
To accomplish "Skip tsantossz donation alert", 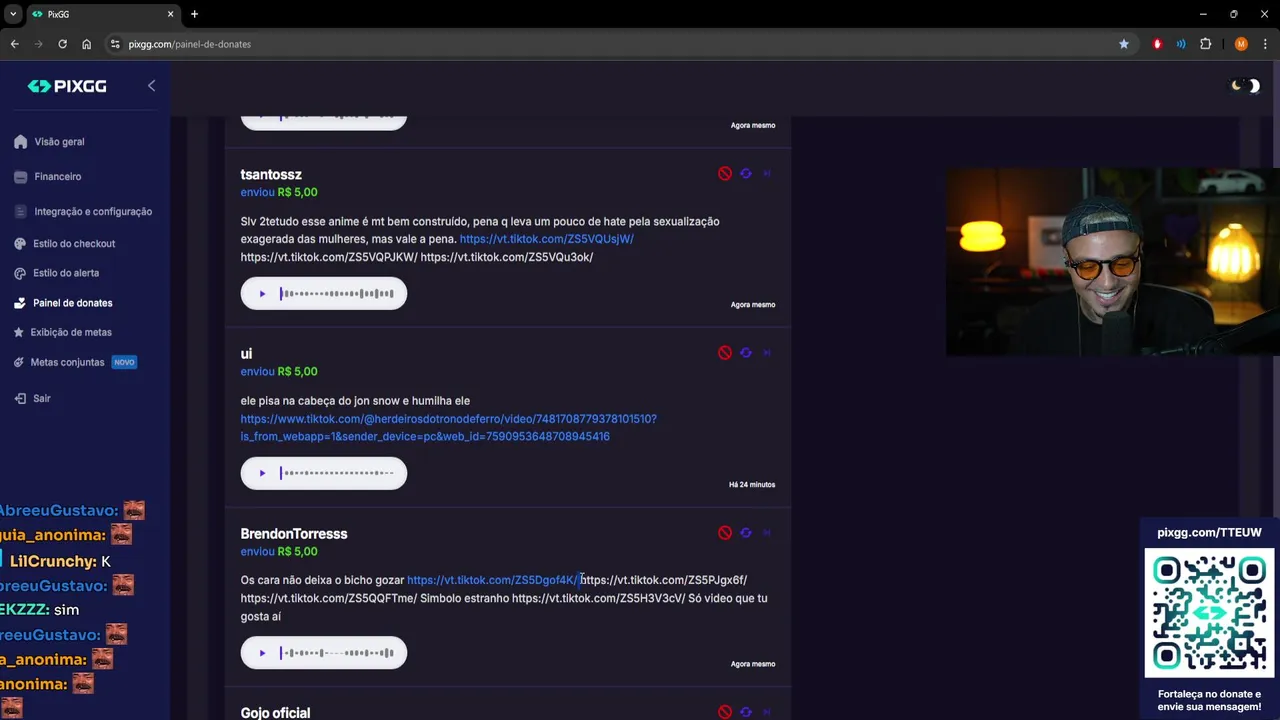I will tap(767, 173).
